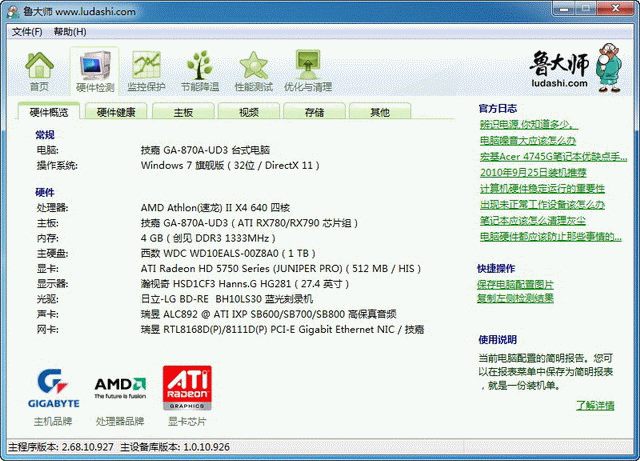Open the 笔记本应该怎么清理灰尘 link
This screenshot has height=461, width=640.
click(x=532, y=220)
